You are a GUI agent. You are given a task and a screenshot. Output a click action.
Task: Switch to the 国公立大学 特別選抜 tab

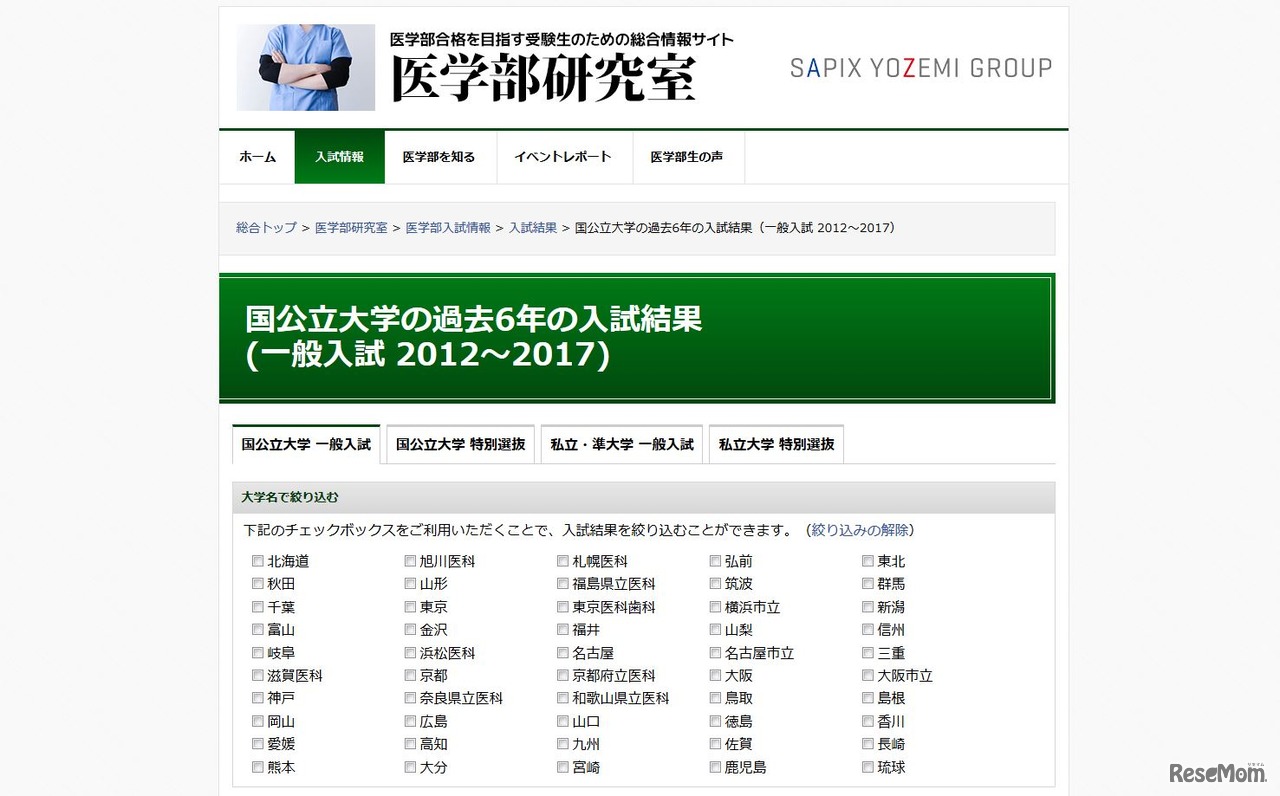pyautogui.click(x=460, y=444)
